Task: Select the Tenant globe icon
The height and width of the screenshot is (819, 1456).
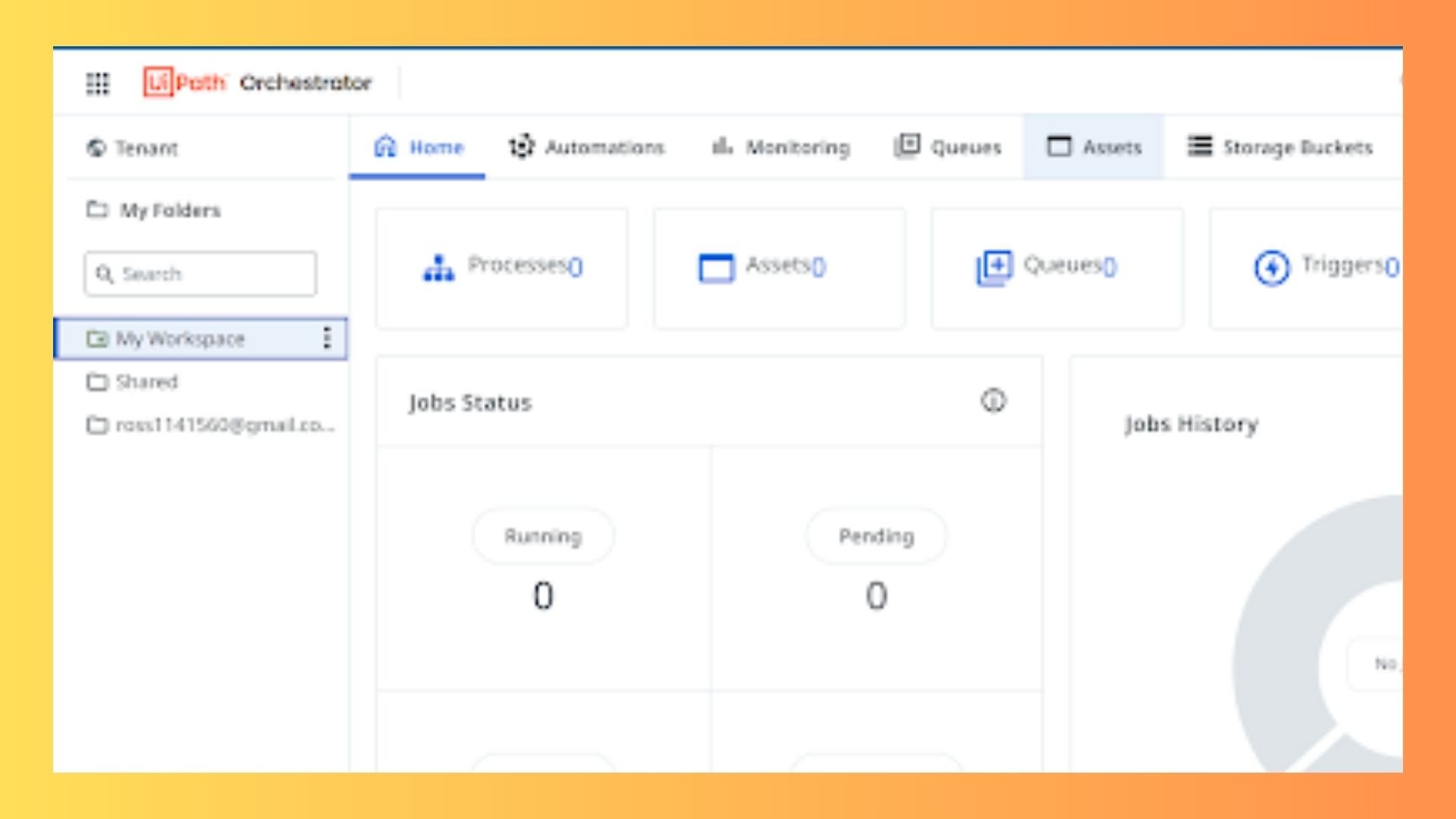Action: (x=96, y=149)
